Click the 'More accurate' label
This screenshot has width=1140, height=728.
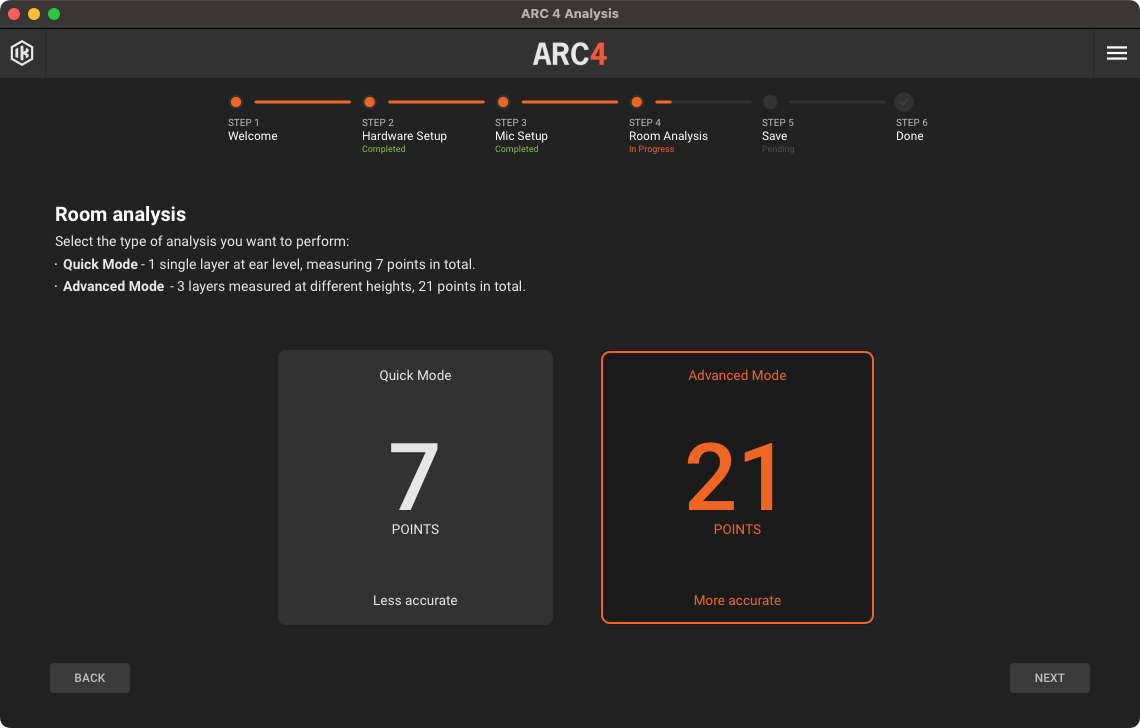737,601
